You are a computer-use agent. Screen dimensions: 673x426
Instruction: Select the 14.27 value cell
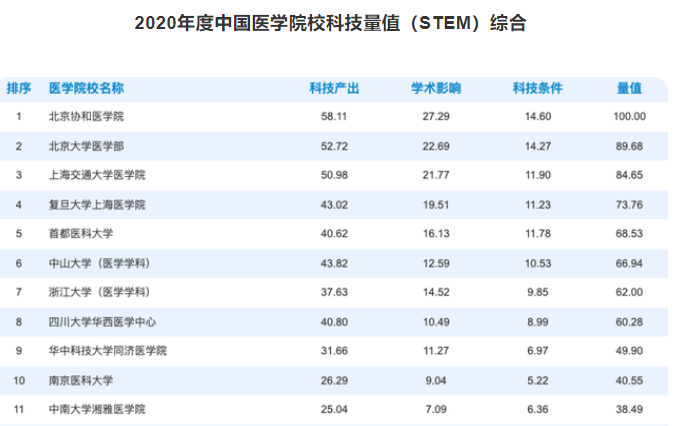pos(537,146)
